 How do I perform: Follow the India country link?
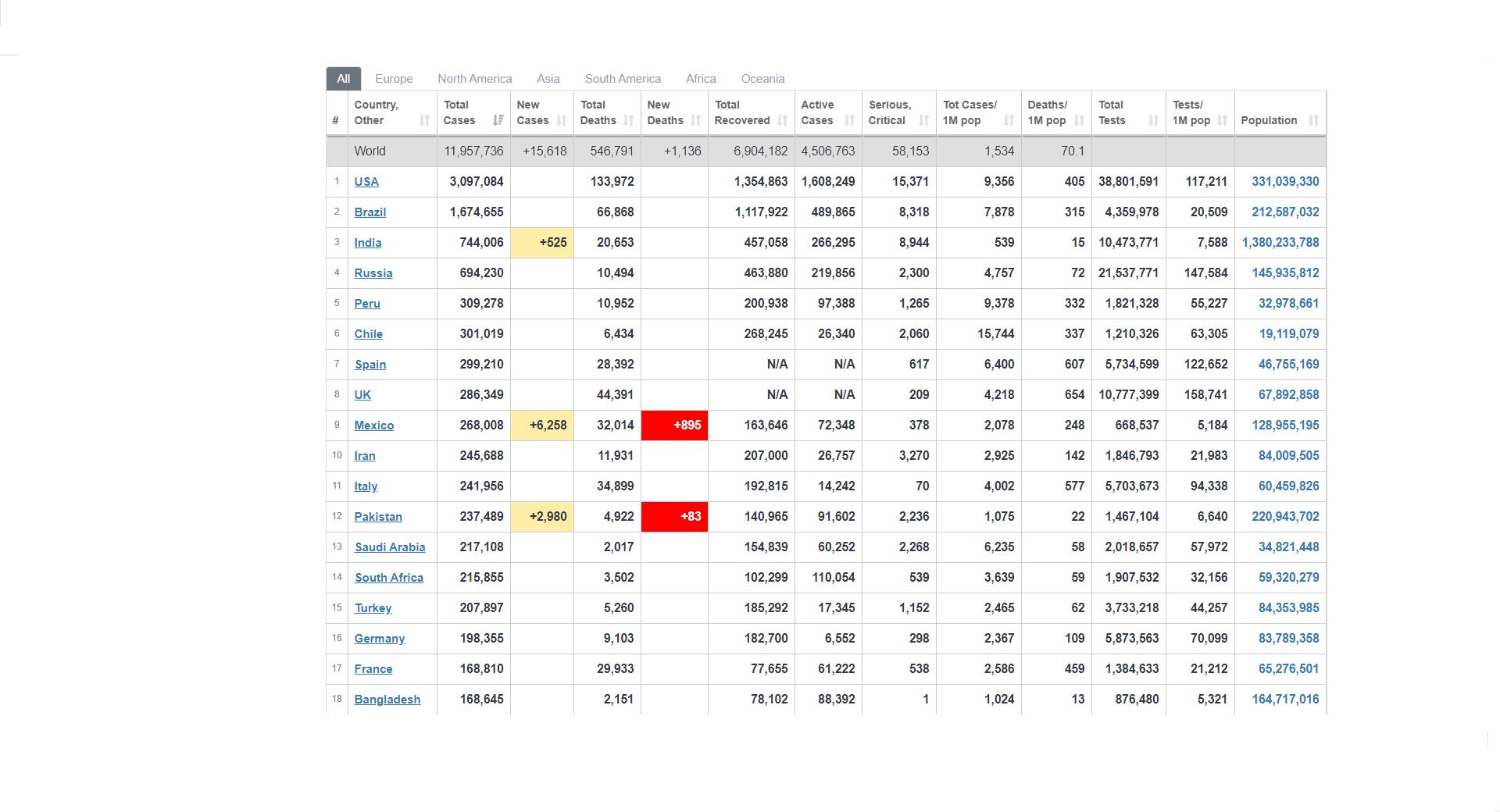(x=368, y=243)
